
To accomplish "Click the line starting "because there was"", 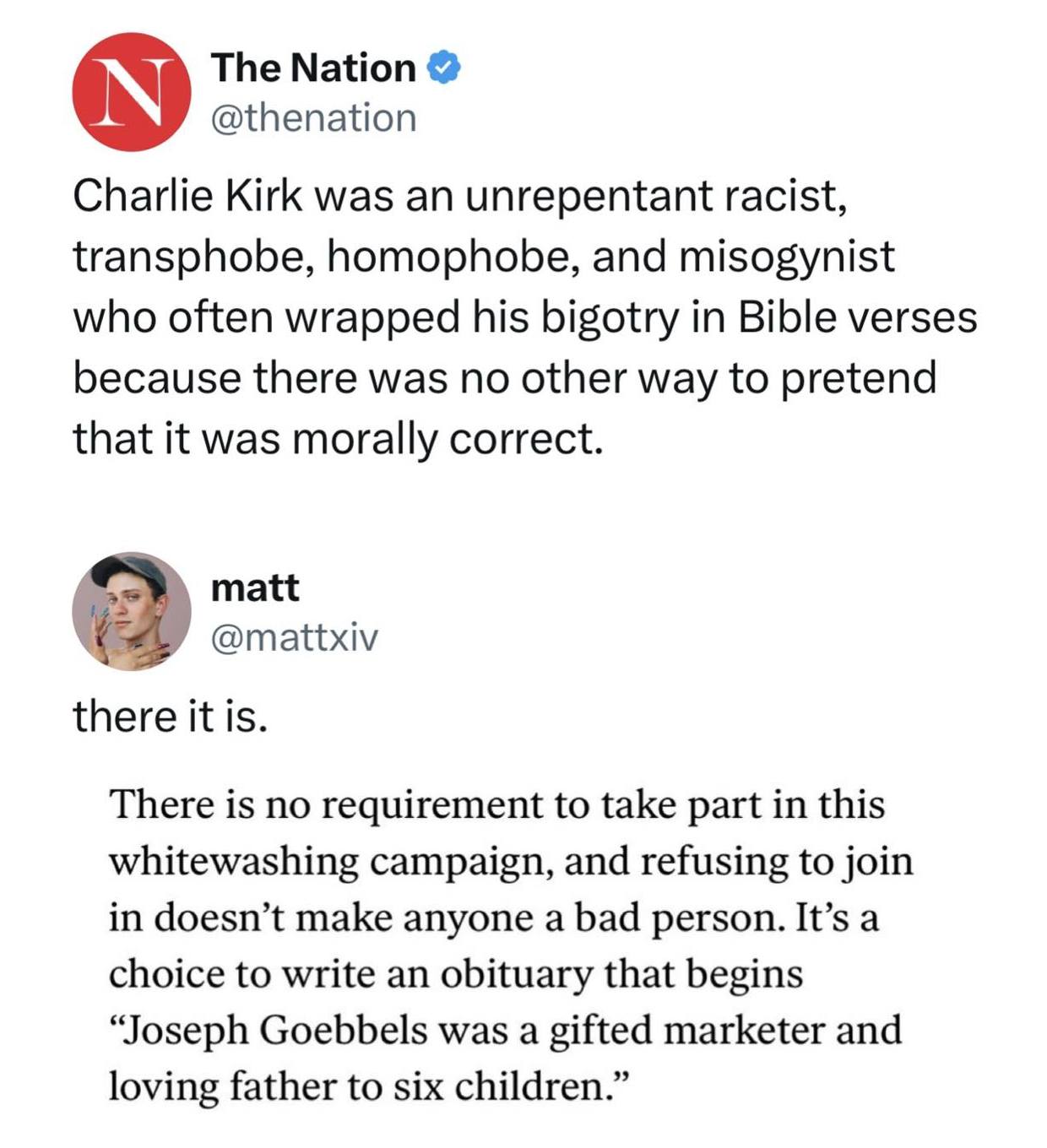I will coord(504,378).
